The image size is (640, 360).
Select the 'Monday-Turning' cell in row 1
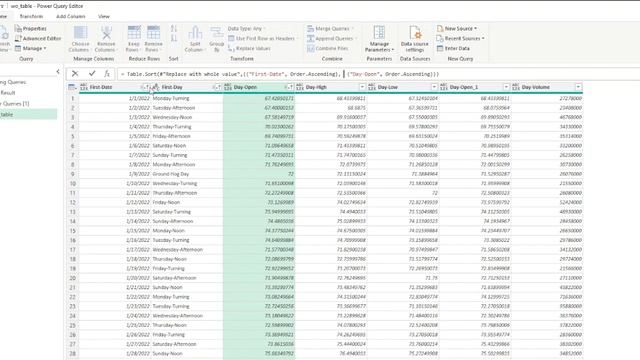tap(187, 98)
